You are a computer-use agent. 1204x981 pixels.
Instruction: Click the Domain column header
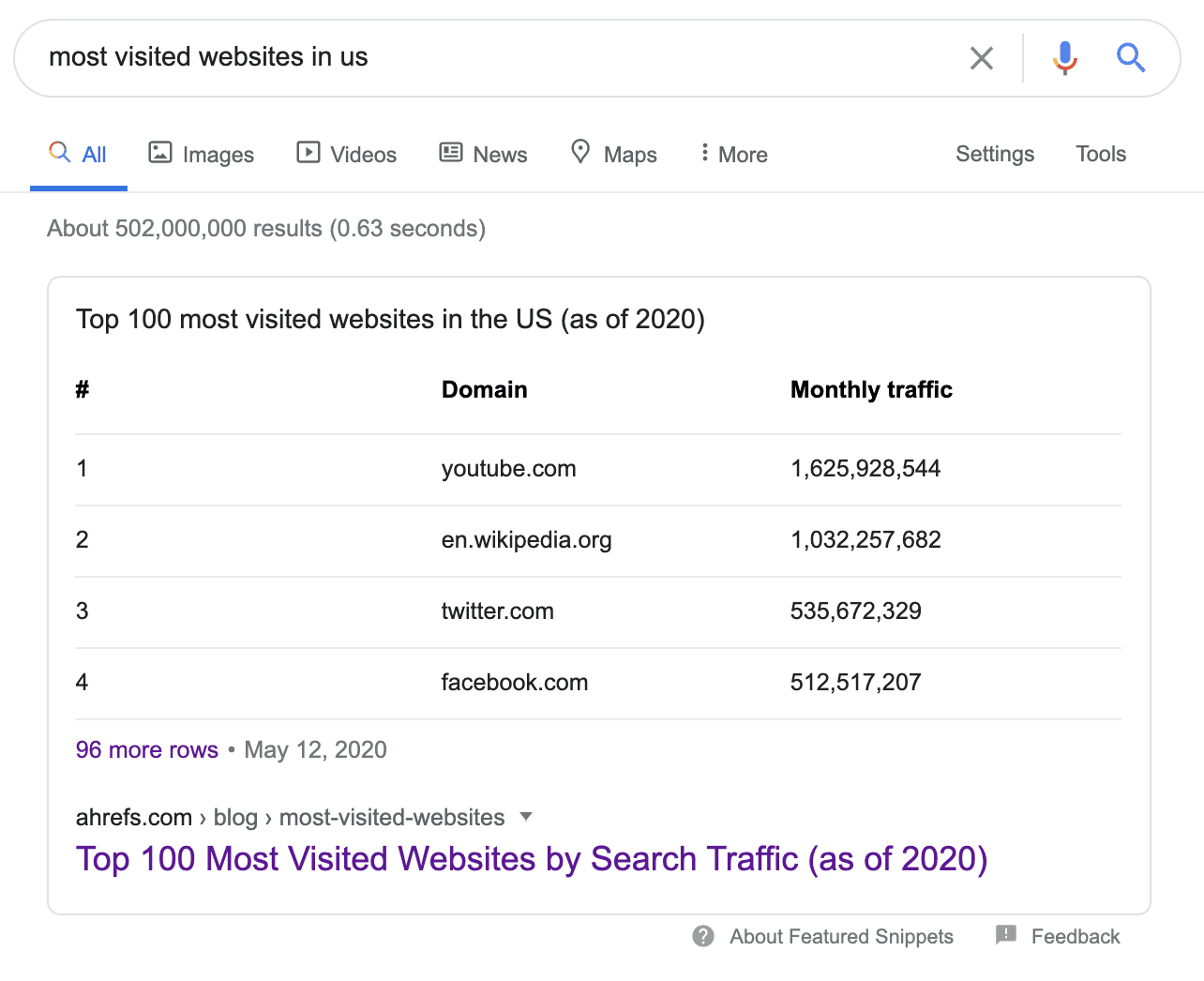485,389
